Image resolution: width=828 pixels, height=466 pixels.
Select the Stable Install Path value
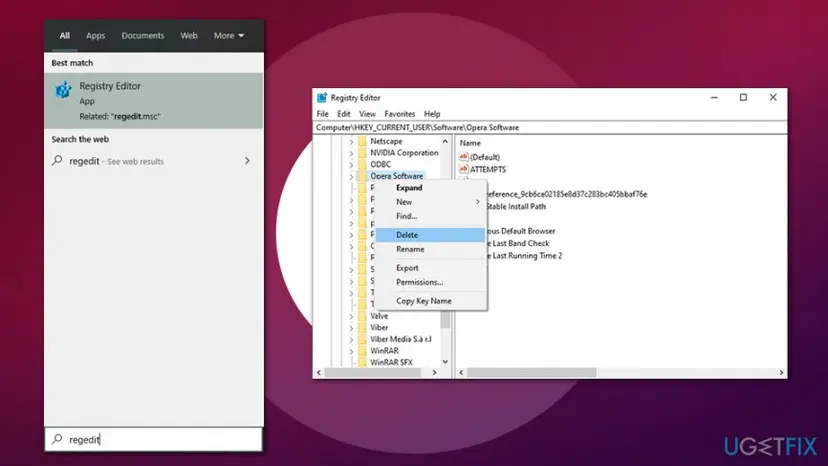pyautogui.click(x=515, y=207)
